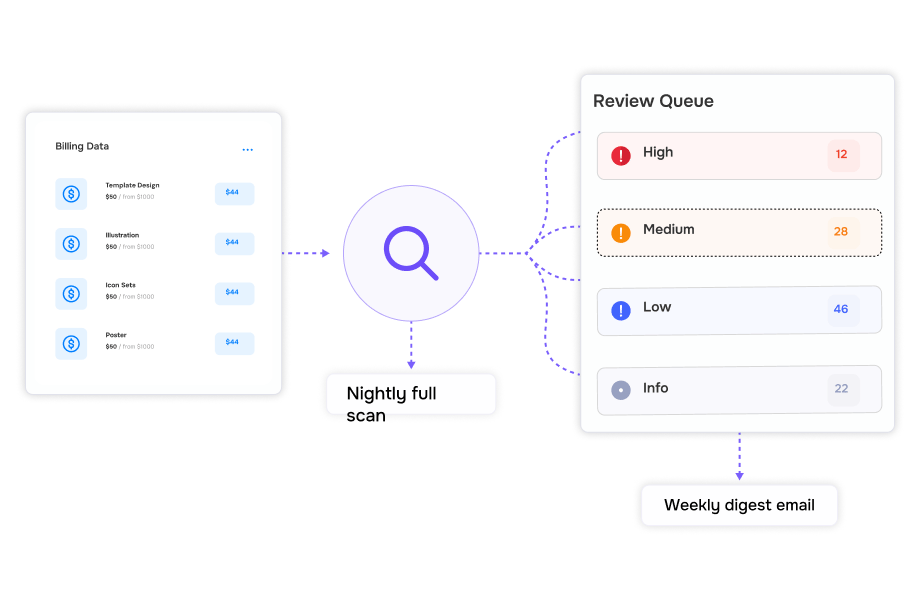
Task: Click the dollar icon beside Illustration
Action: pyautogui.click(x=71, y=243)
